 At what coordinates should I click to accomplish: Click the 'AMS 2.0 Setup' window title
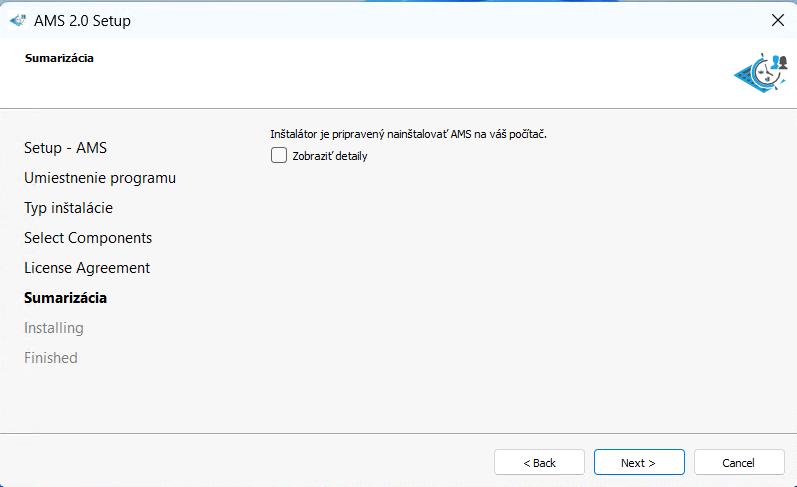[x=84, y=20]
